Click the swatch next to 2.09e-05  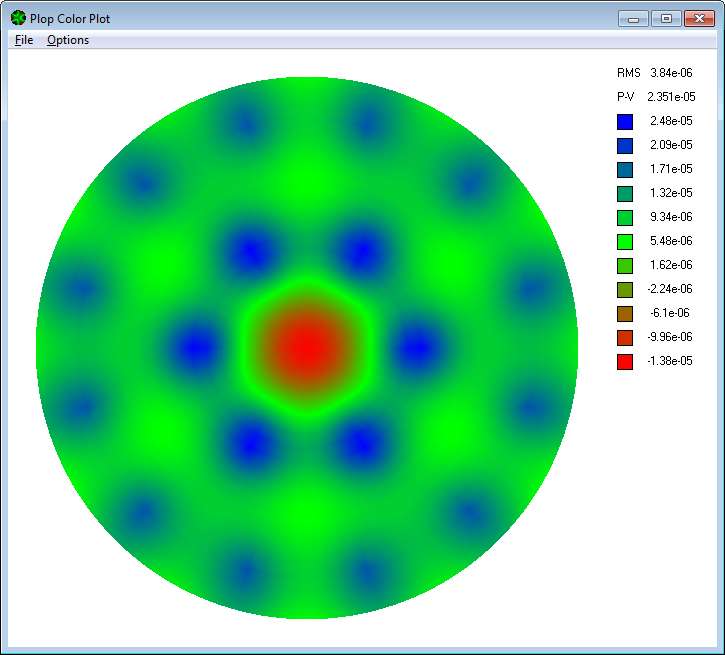point(625,146)
